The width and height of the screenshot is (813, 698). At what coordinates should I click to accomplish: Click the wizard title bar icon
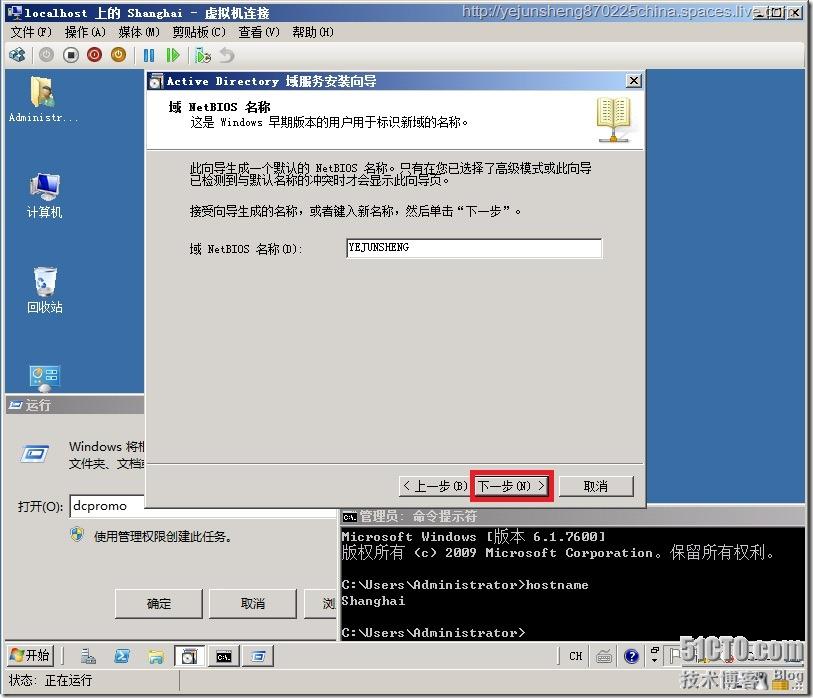[156, 81]
